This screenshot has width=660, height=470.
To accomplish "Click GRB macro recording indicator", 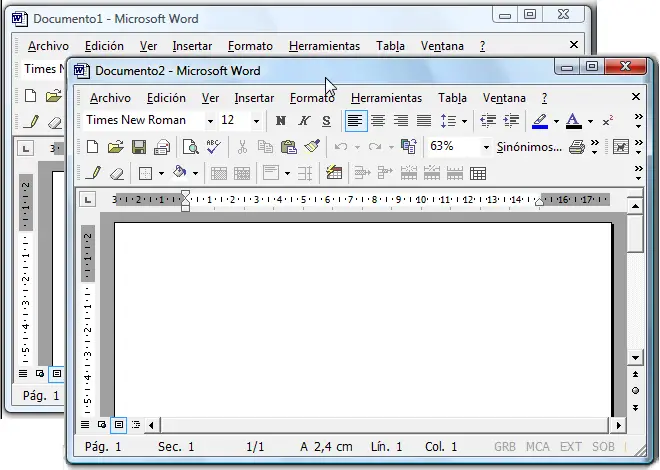I will tap(505, 447).
